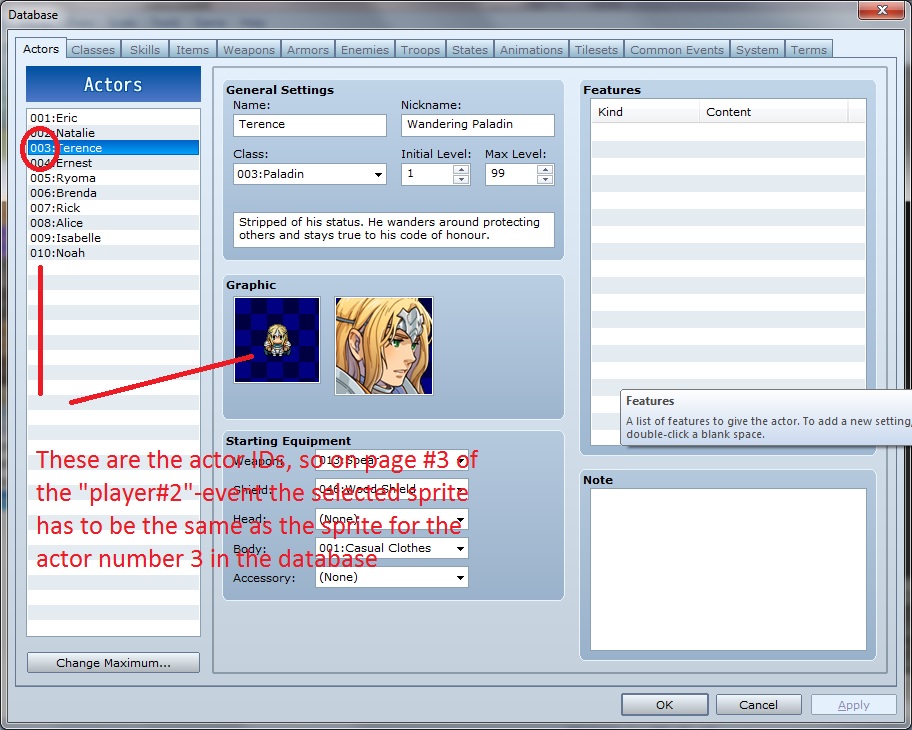Image resolution: width=912 pixels, height=730 pixels.
Task: Click Terence's walking sprite graphic
Action: tap(277, 339)
